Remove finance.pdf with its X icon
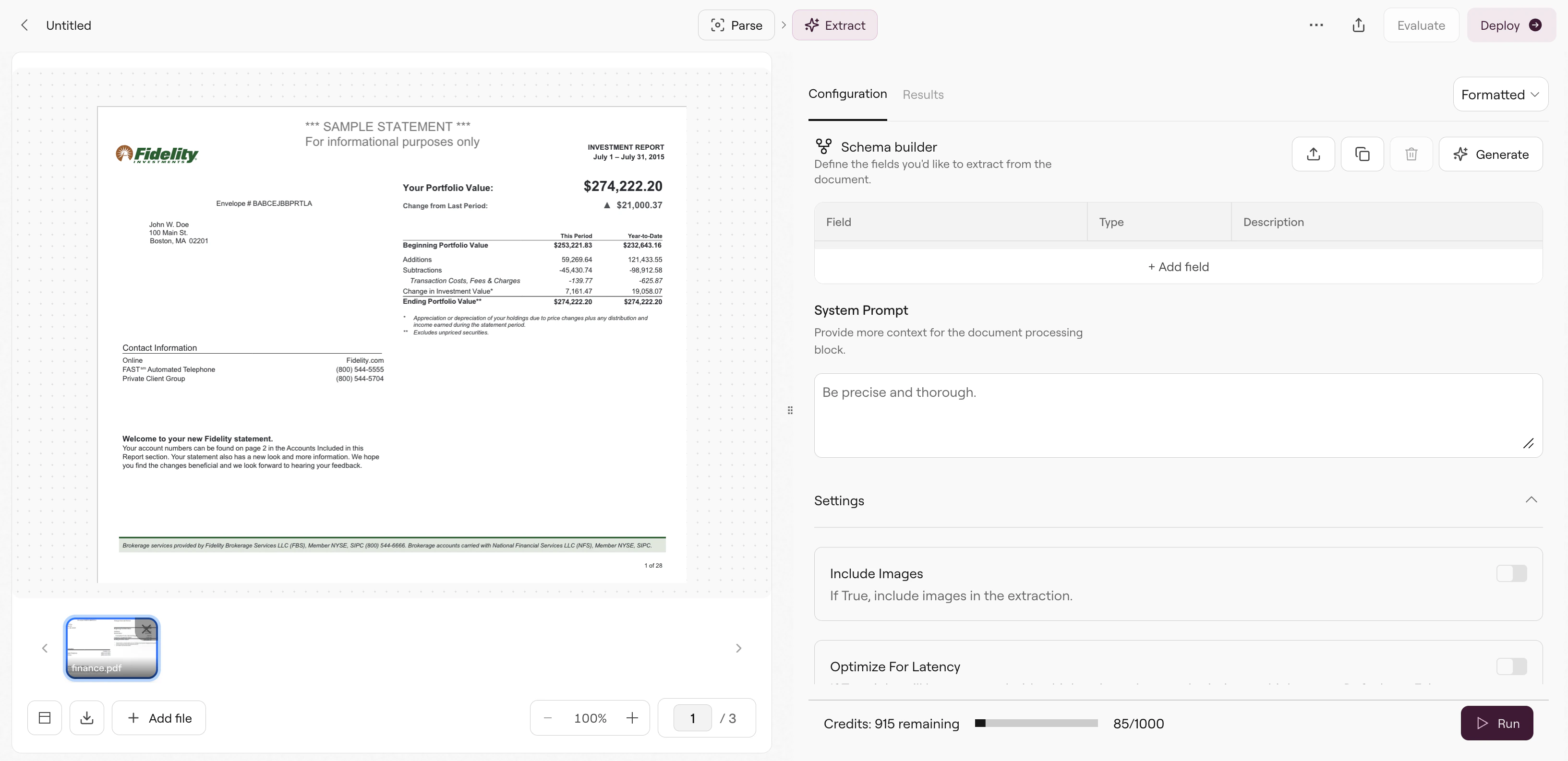The image size is (1568, 761). point(146,629)
